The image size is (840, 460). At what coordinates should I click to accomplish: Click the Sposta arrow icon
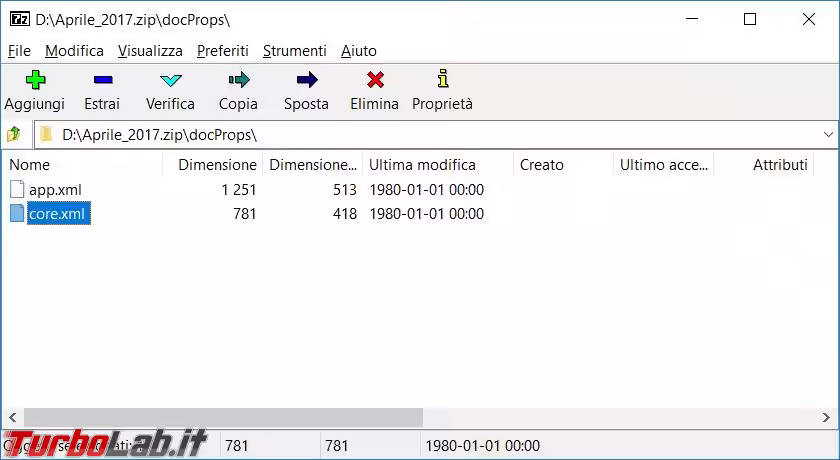[x=306, y=81]
